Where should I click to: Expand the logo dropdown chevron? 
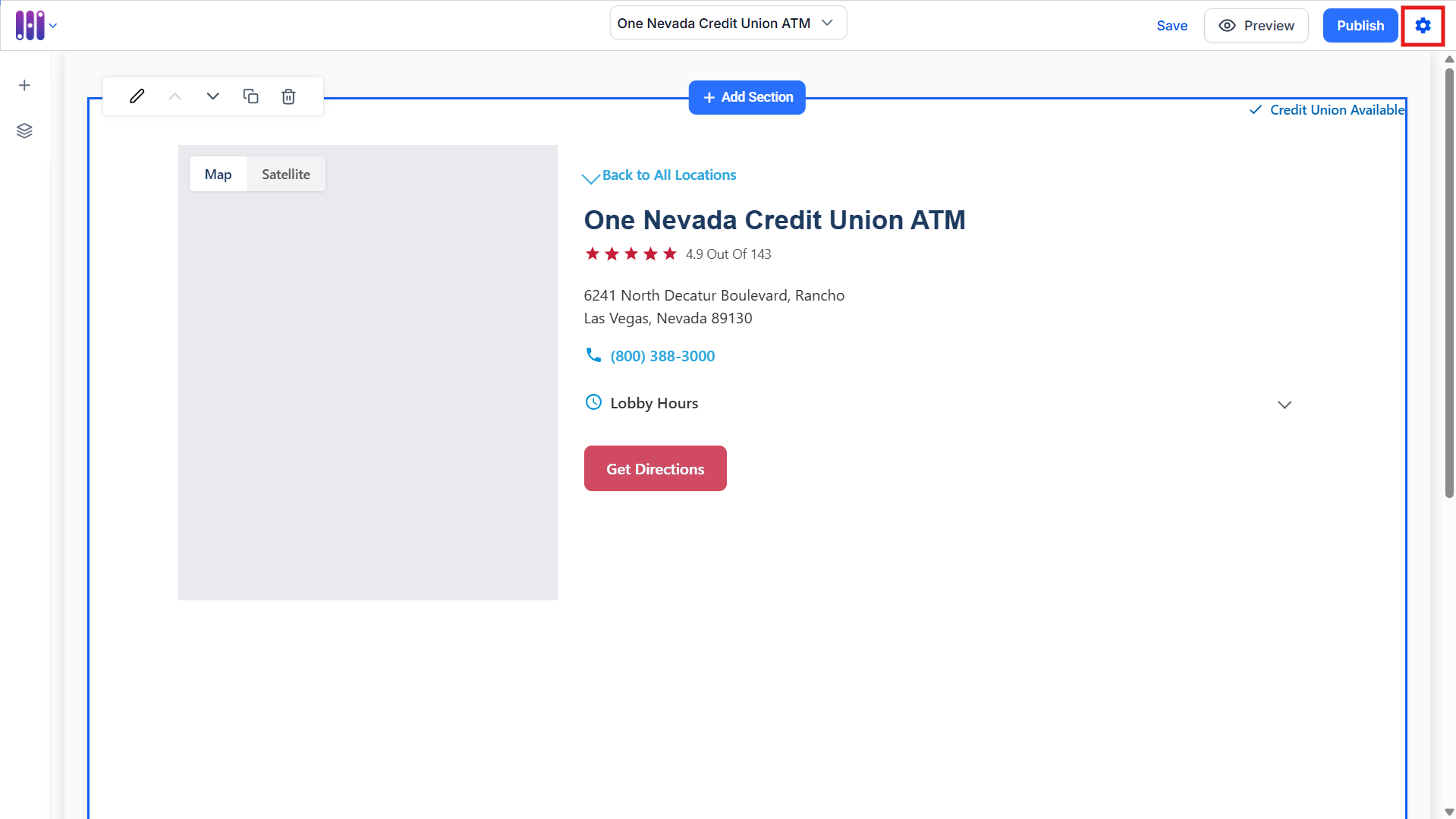(53, 26)
